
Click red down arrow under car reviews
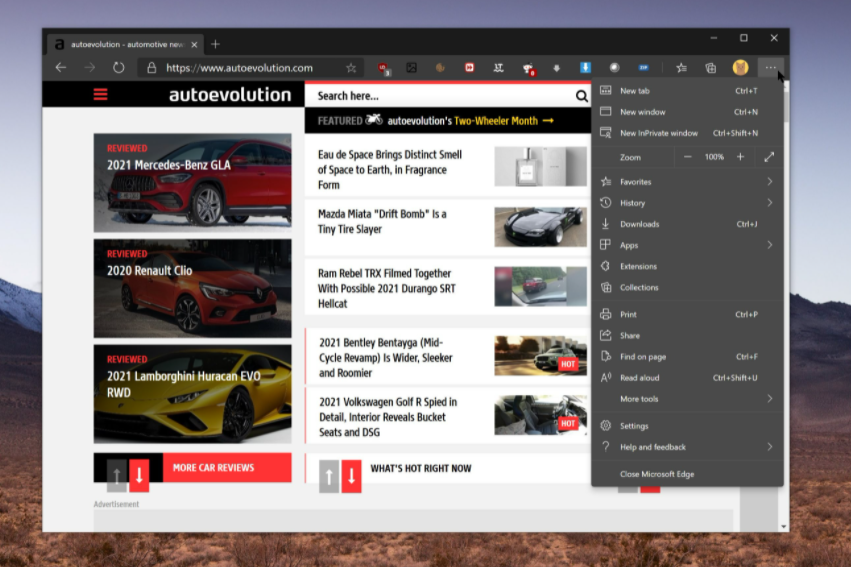coord(139,475)
